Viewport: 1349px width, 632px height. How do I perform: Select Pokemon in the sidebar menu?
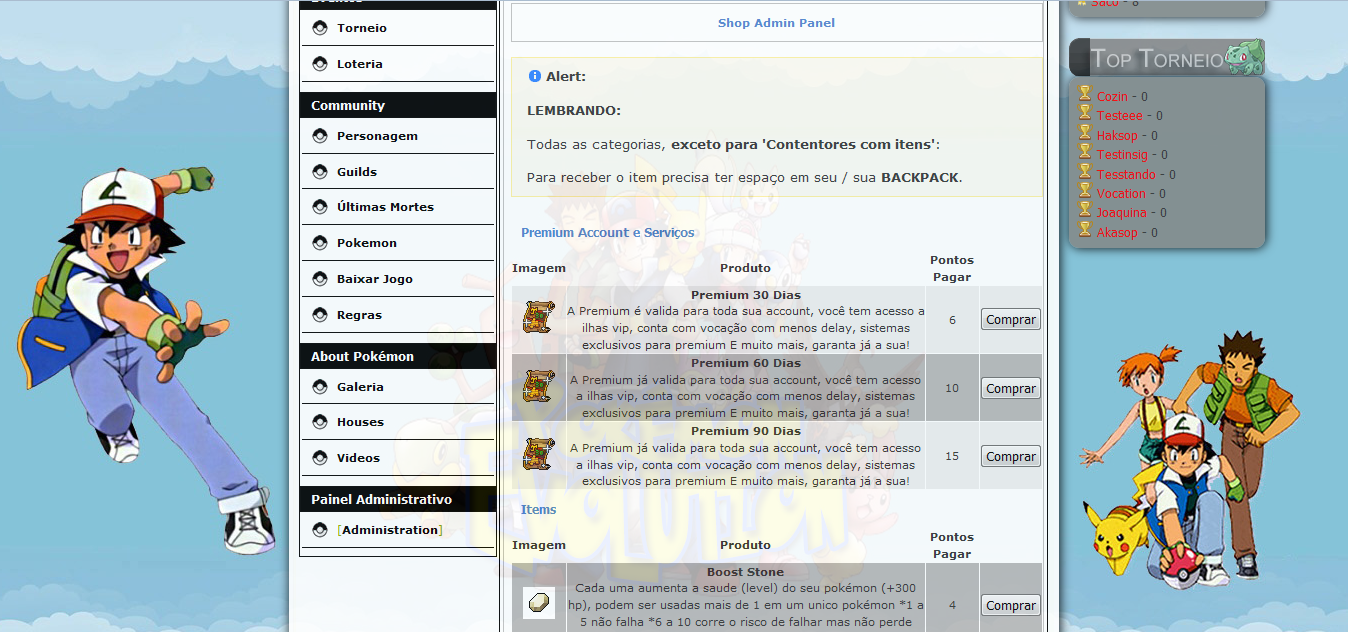367,243
